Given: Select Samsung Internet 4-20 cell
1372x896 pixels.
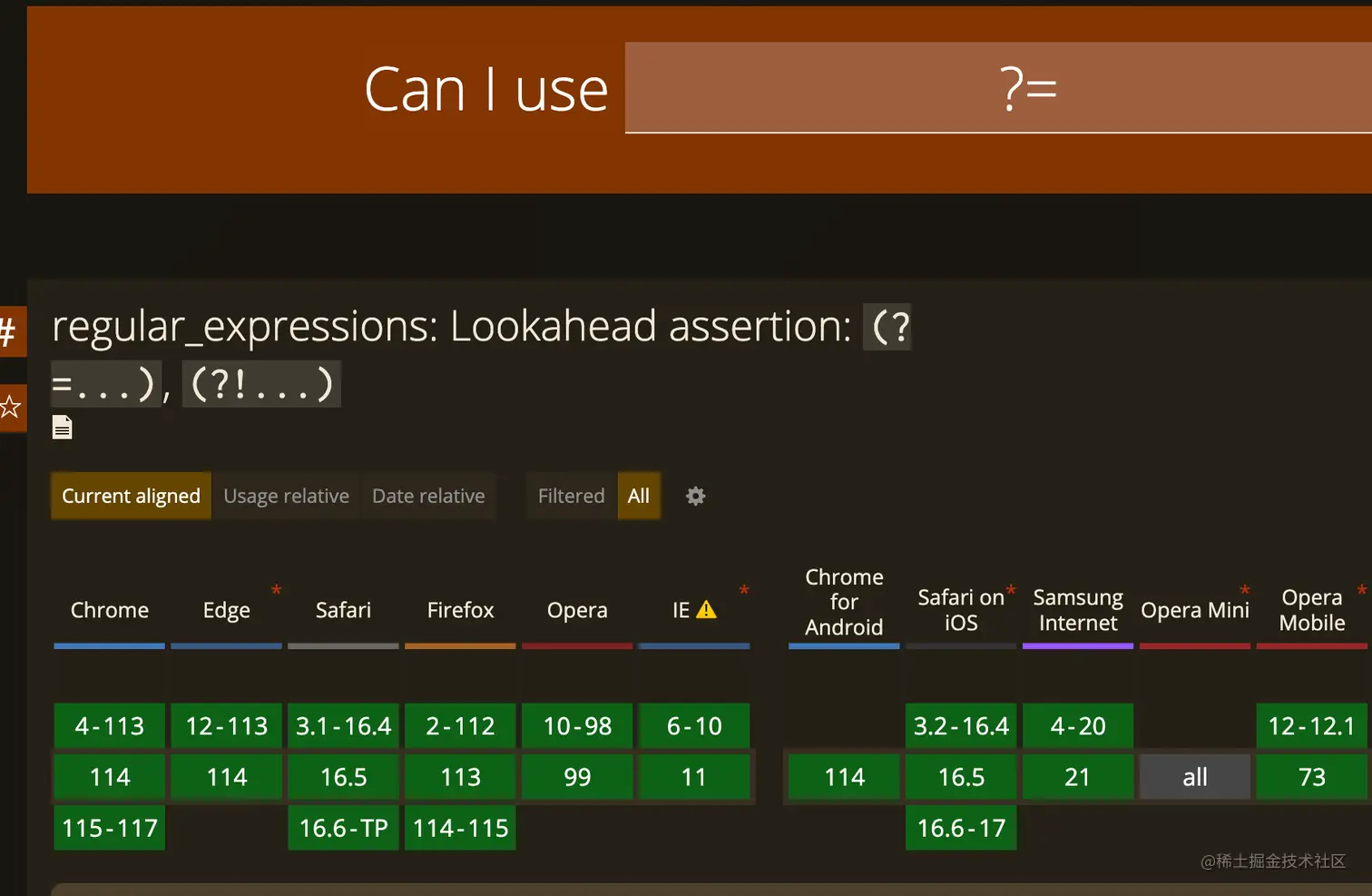Looking at the screenshot, I should [1078, 726].
